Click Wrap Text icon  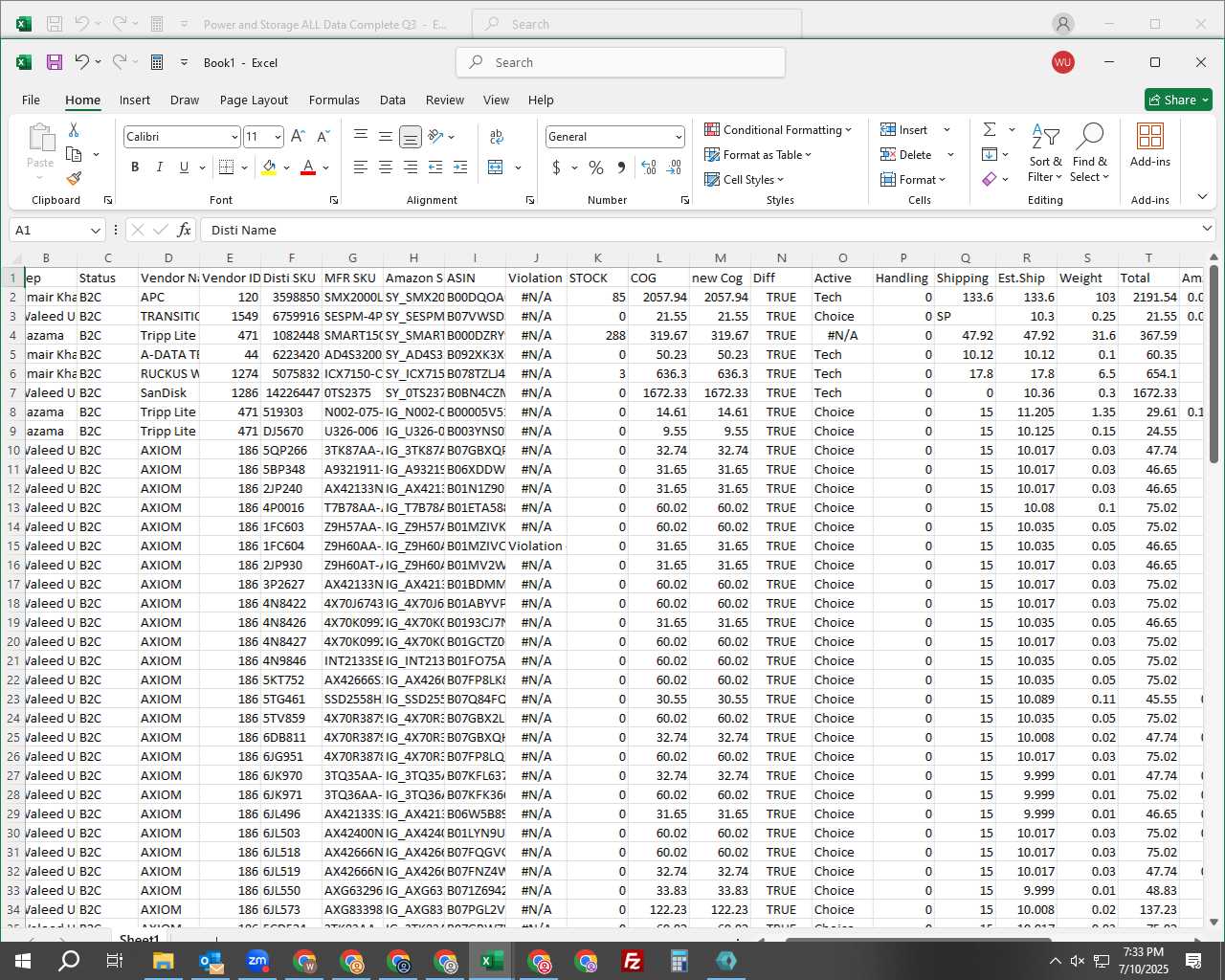click(x=496, y=137)
